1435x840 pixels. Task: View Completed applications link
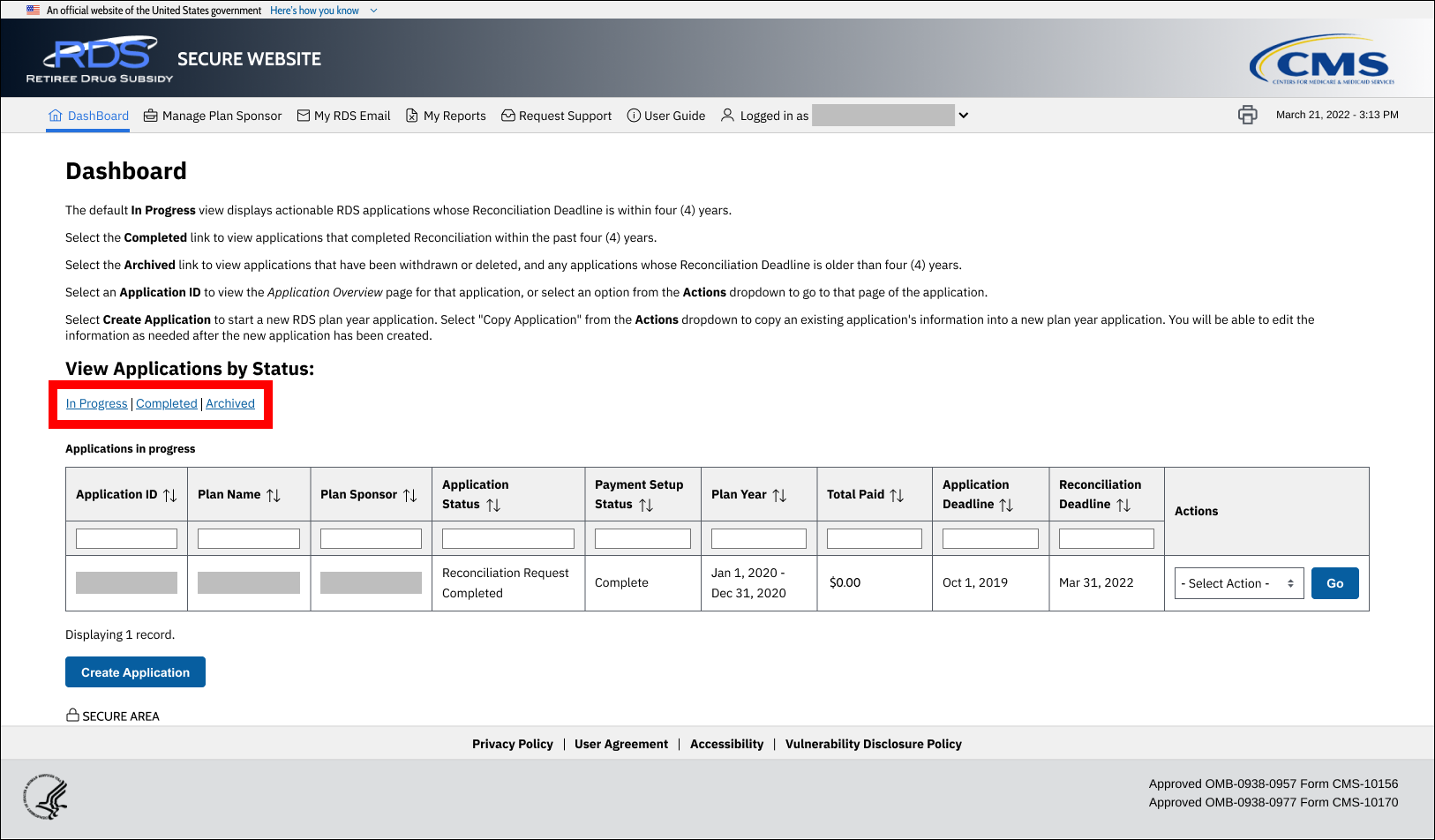click(x=166, y=403)
